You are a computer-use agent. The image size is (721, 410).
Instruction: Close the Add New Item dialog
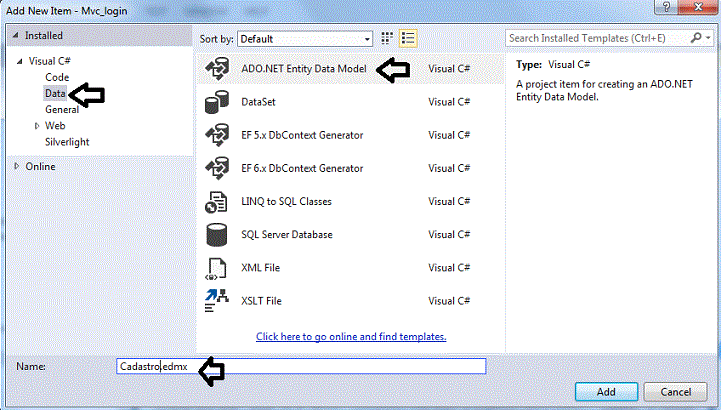click(x=698, y=6)
